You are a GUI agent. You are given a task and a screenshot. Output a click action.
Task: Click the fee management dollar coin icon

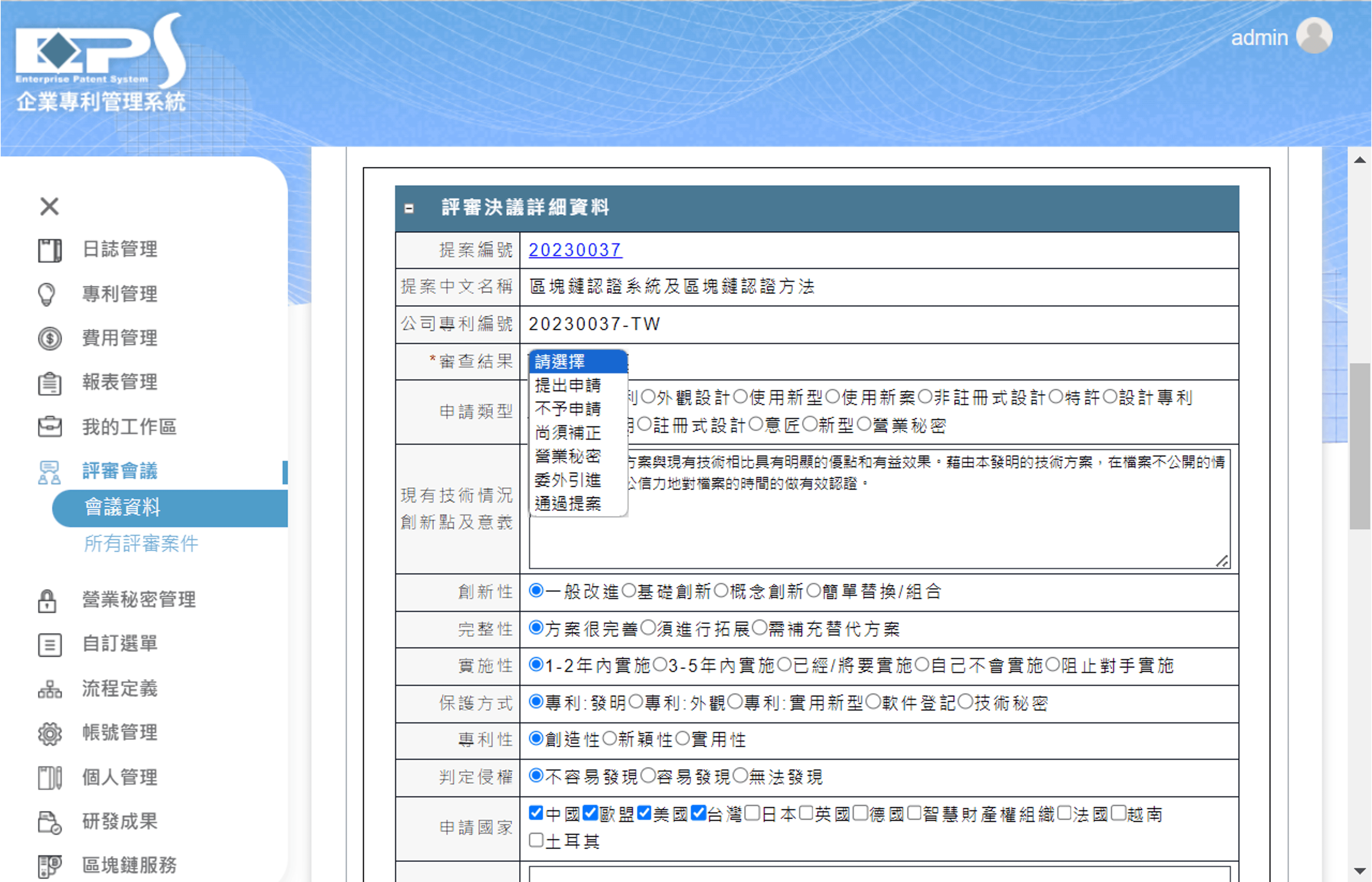(50, 339)
